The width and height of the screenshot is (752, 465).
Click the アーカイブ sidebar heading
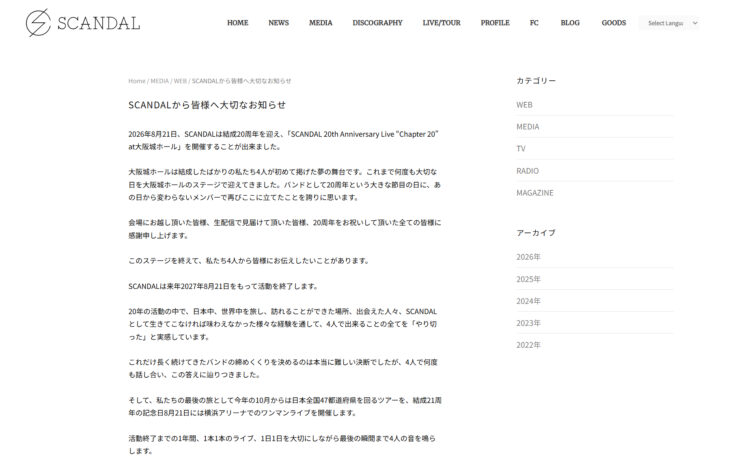(536, 232)
